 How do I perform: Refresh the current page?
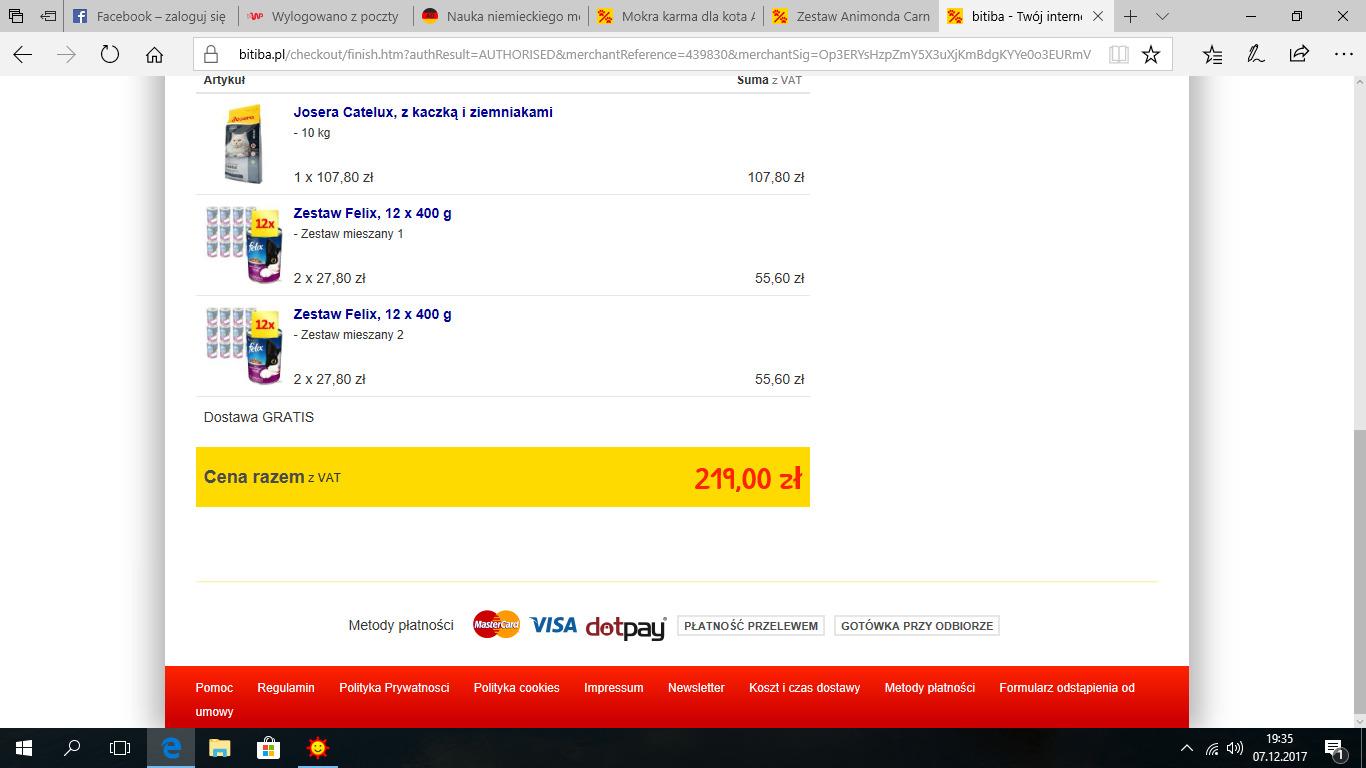point(110,55)
